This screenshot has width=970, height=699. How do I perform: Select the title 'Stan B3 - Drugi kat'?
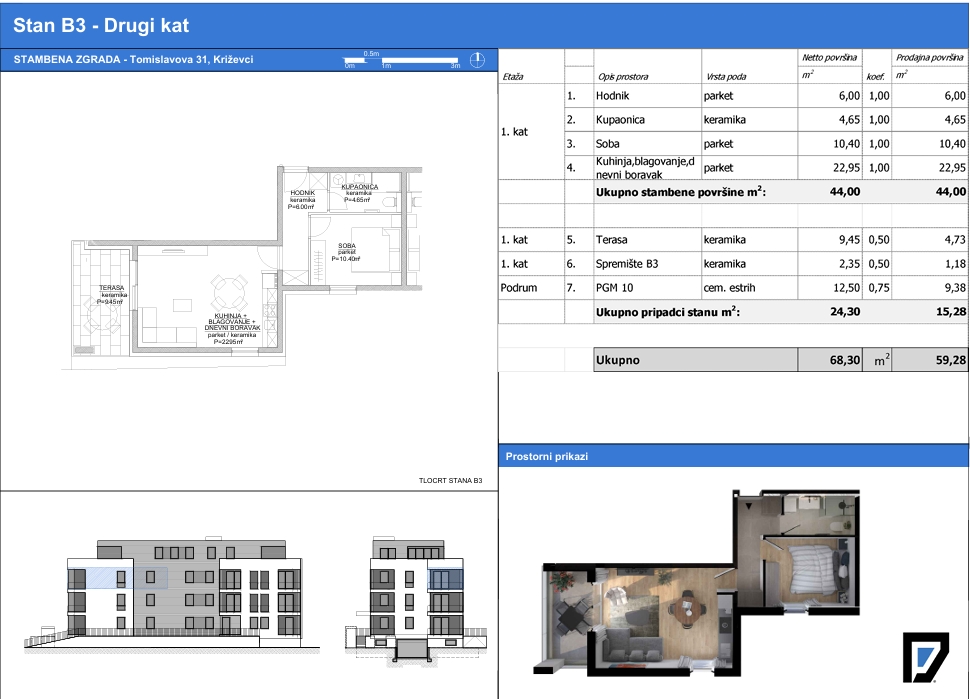[101, 25]
